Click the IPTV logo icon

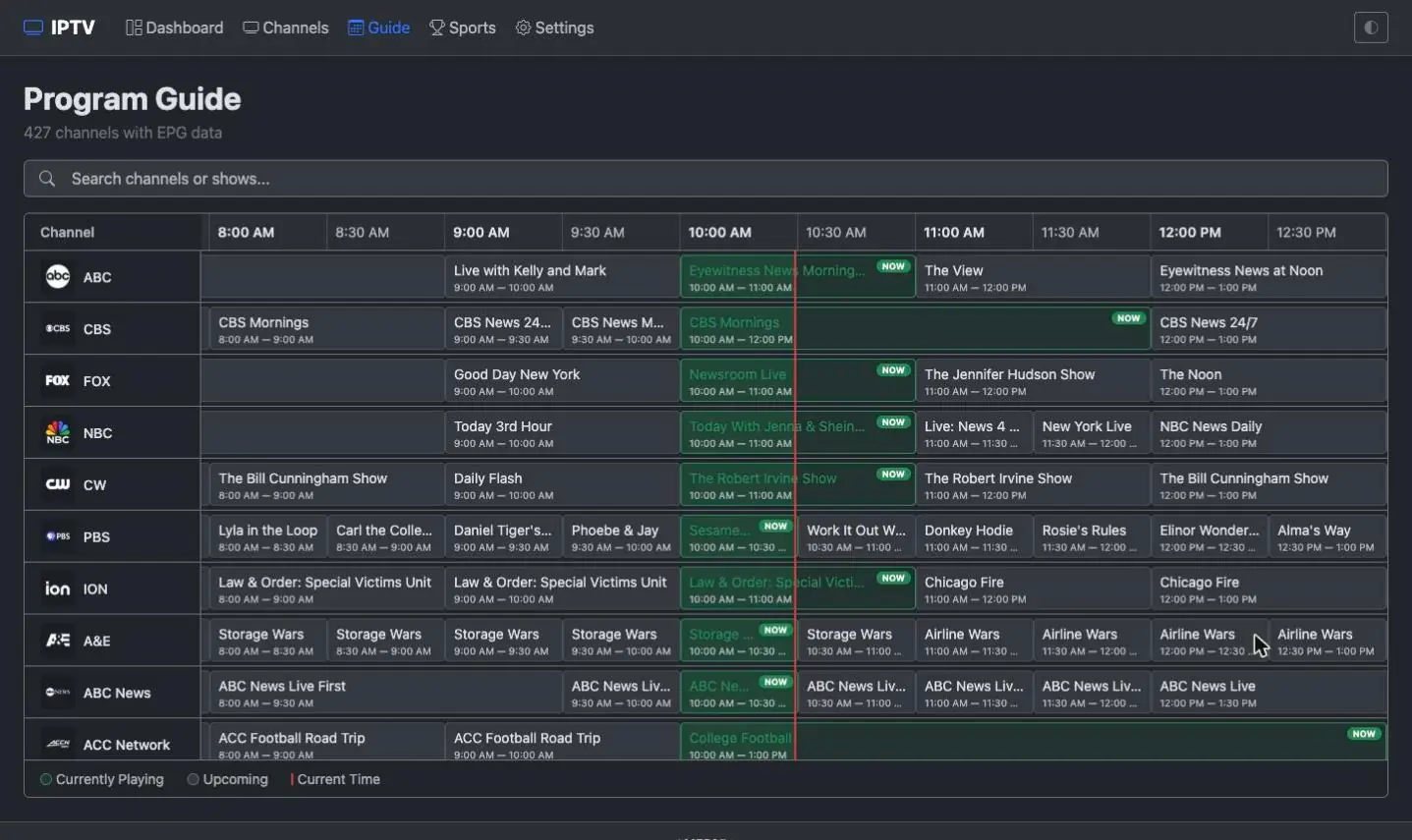(33, 28)
